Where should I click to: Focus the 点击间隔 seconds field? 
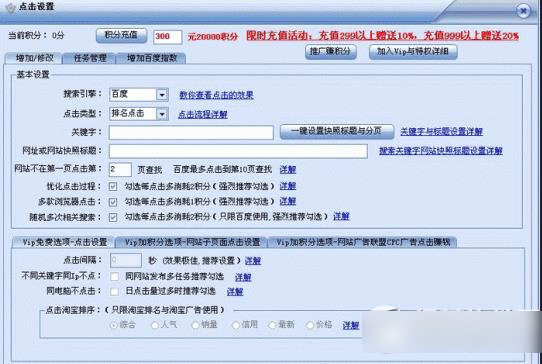click(125, 260)
